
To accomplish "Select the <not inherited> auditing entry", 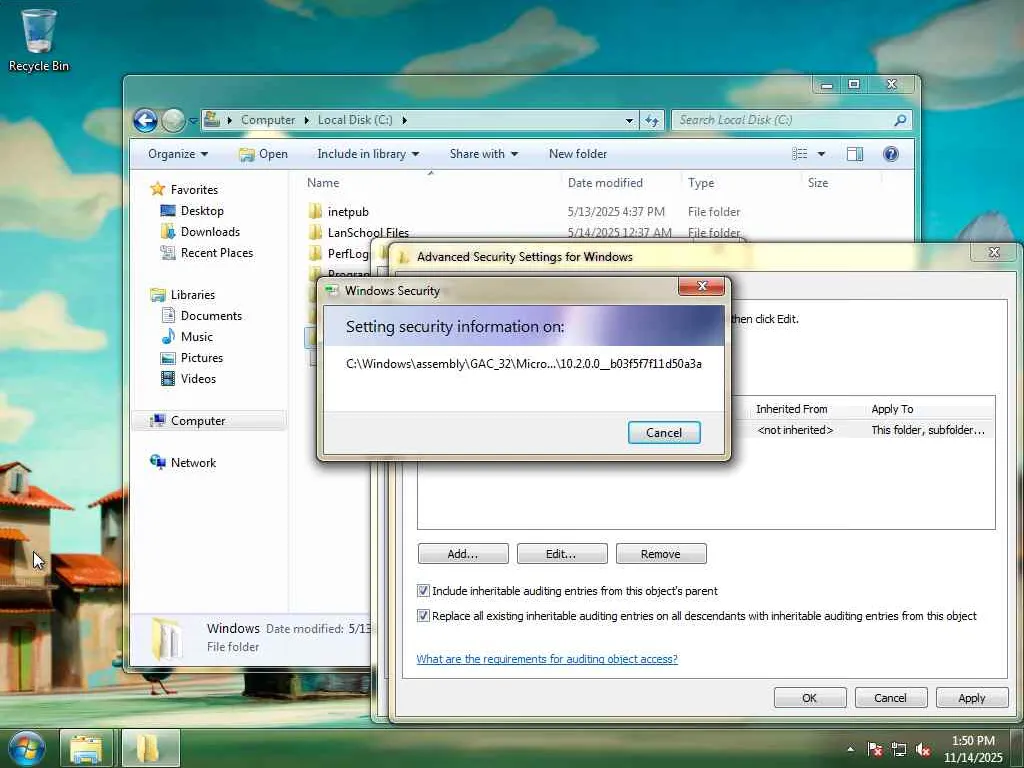I will [795, 430].
